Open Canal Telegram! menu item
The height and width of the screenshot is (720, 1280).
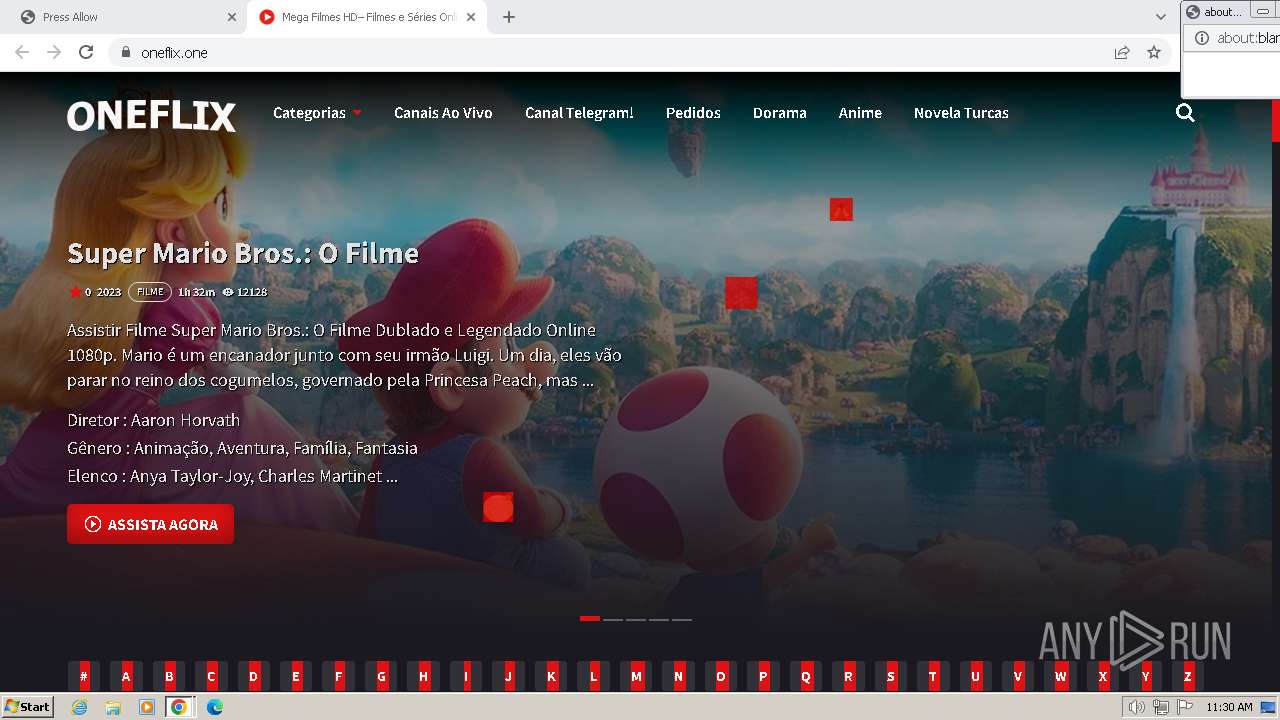click(579, 113)
